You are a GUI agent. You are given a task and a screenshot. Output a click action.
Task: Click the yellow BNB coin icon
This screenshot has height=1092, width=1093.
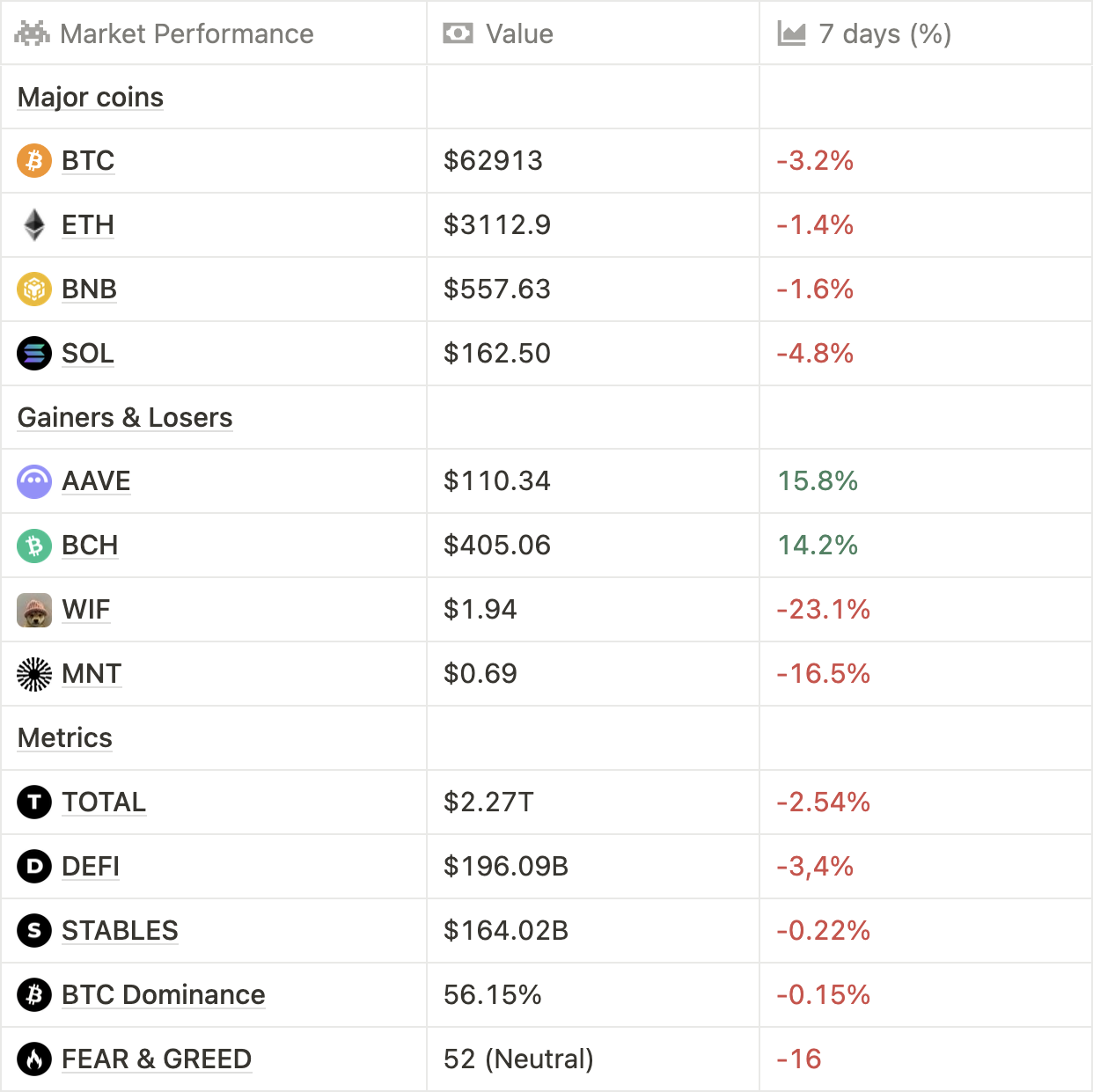tap(34, 289)
